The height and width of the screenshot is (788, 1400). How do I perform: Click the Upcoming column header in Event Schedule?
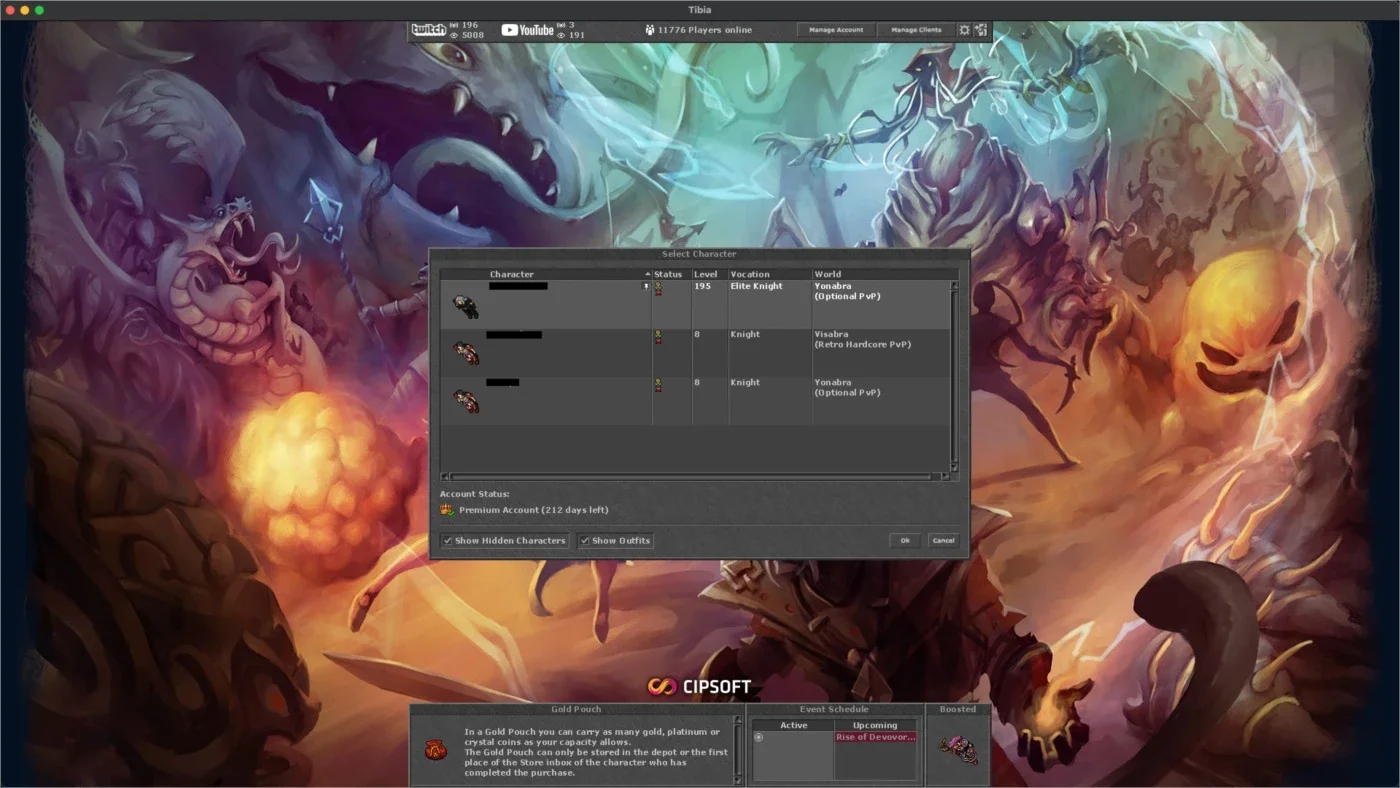point(875,725)
